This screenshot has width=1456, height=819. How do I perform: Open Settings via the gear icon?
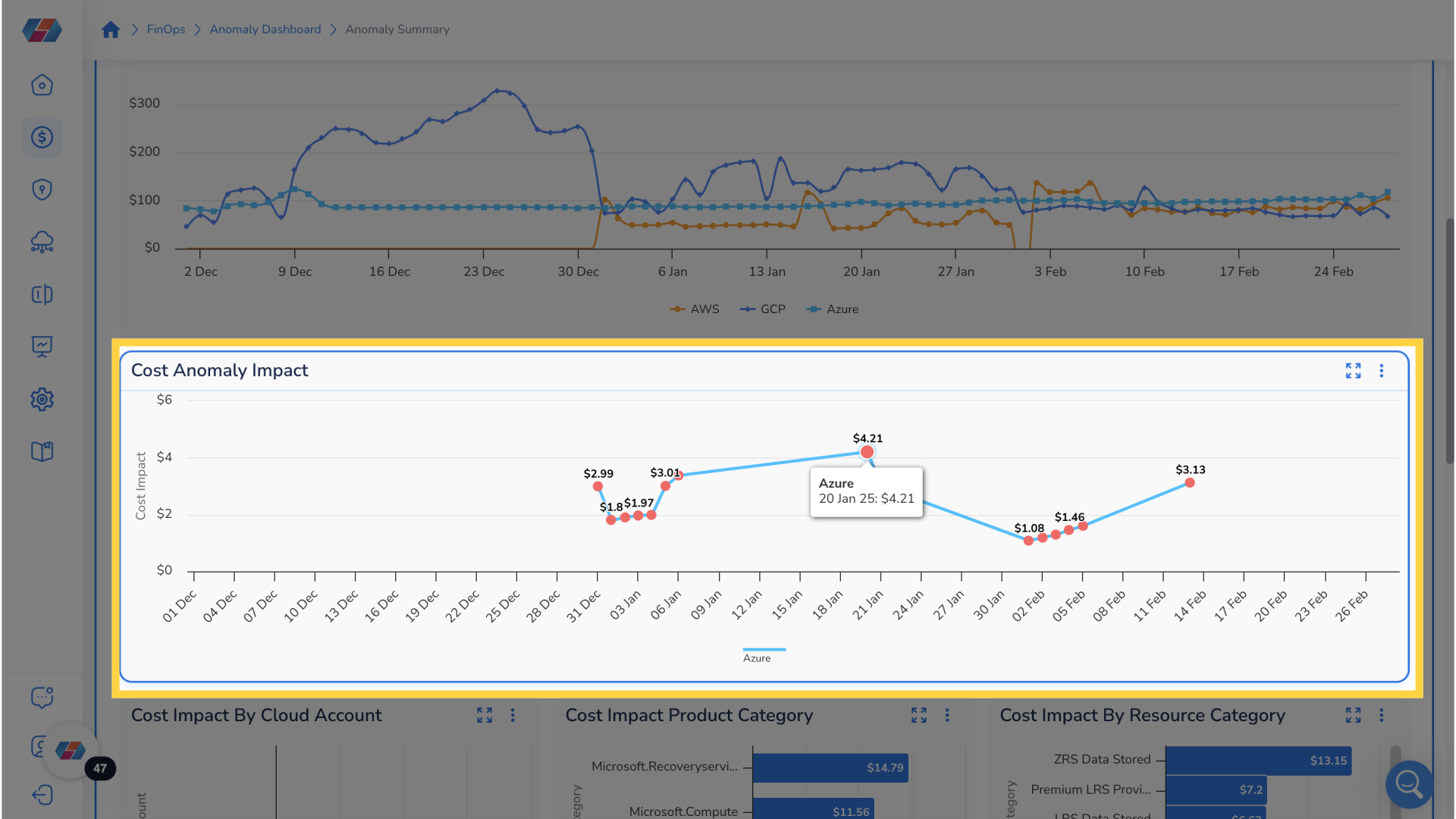pyautogui.click(x=42, y=400)
